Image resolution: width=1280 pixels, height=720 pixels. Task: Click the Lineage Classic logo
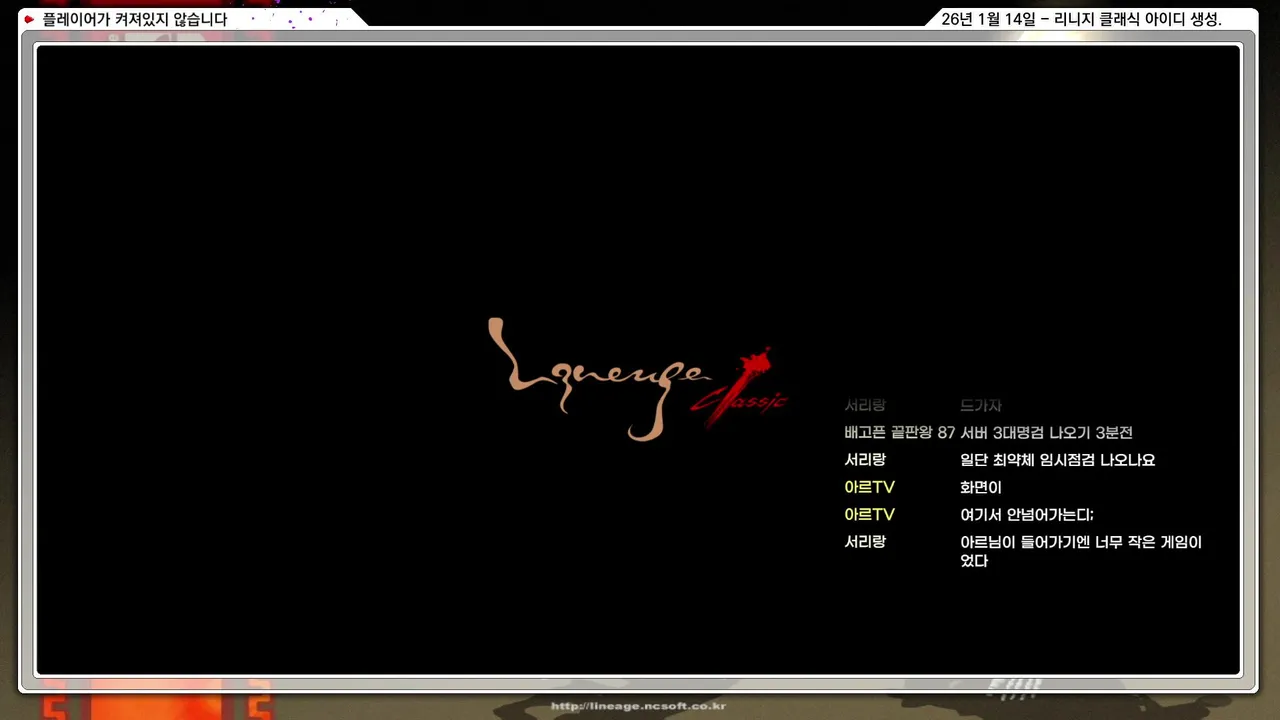click(x=638, y=380)
